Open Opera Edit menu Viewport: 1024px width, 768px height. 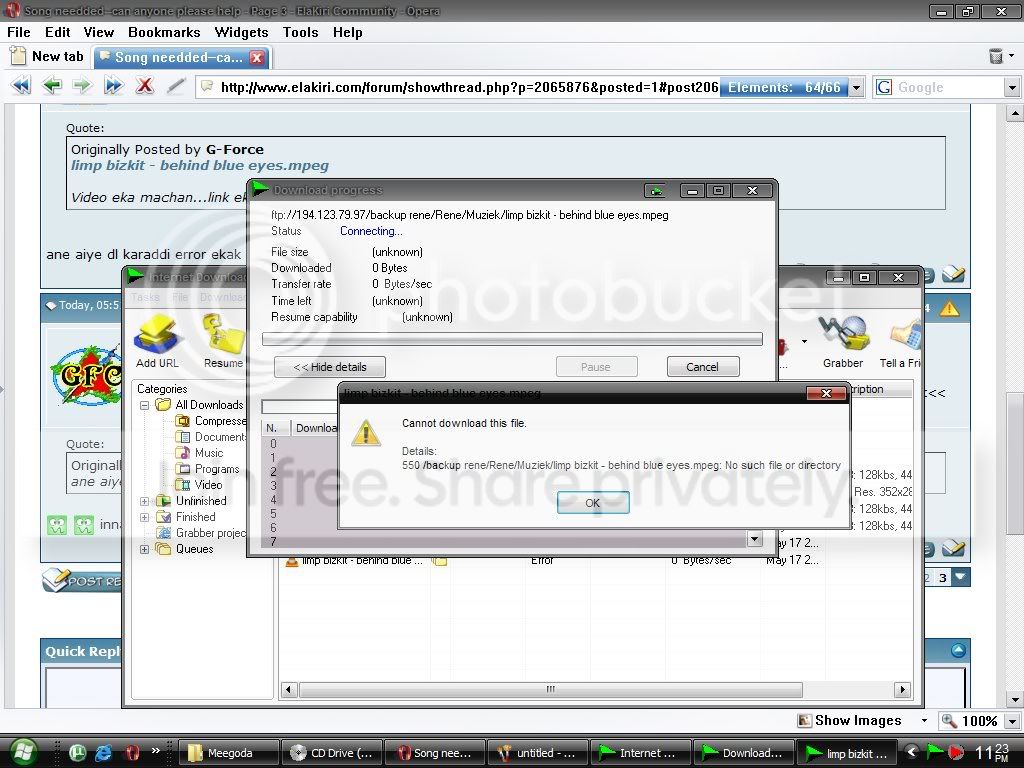pos(57,32)
